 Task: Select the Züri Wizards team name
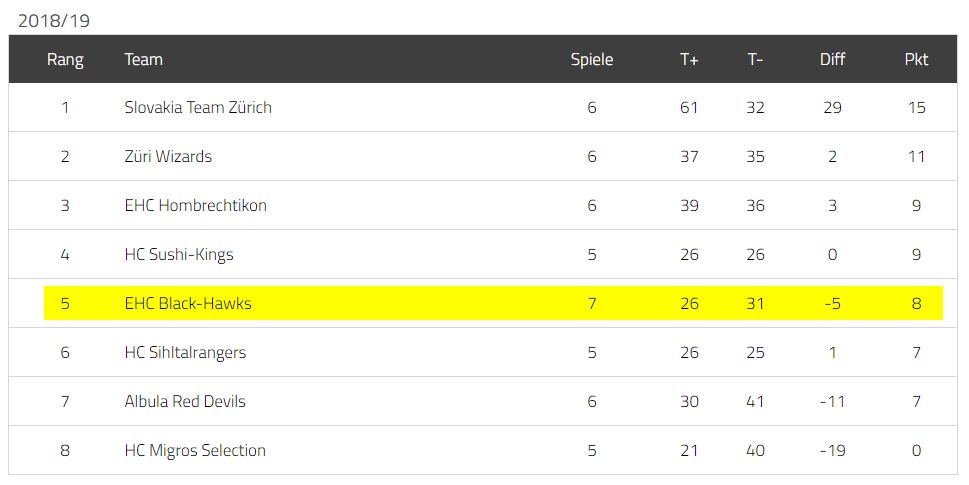tap(168, 156)
